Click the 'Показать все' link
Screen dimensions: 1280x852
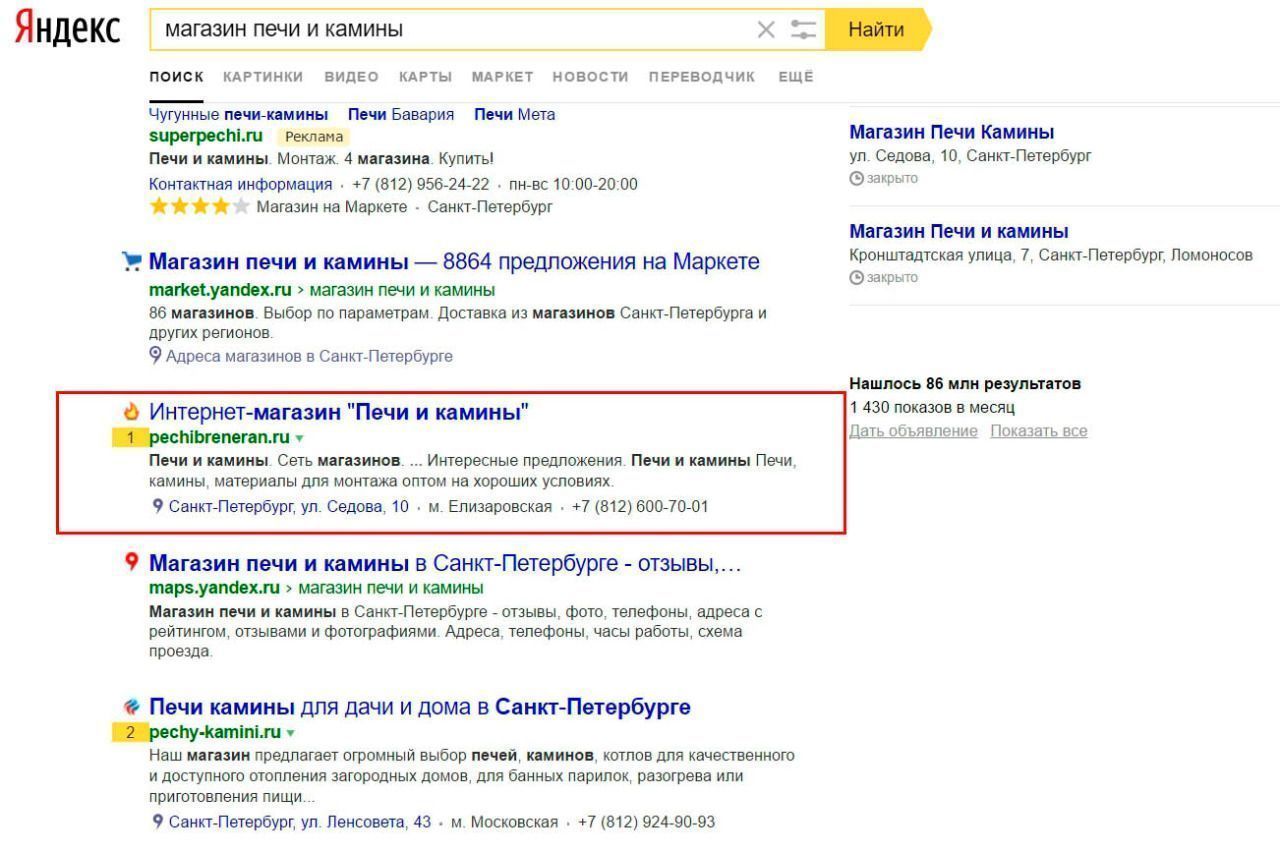tap(1038, 431)
